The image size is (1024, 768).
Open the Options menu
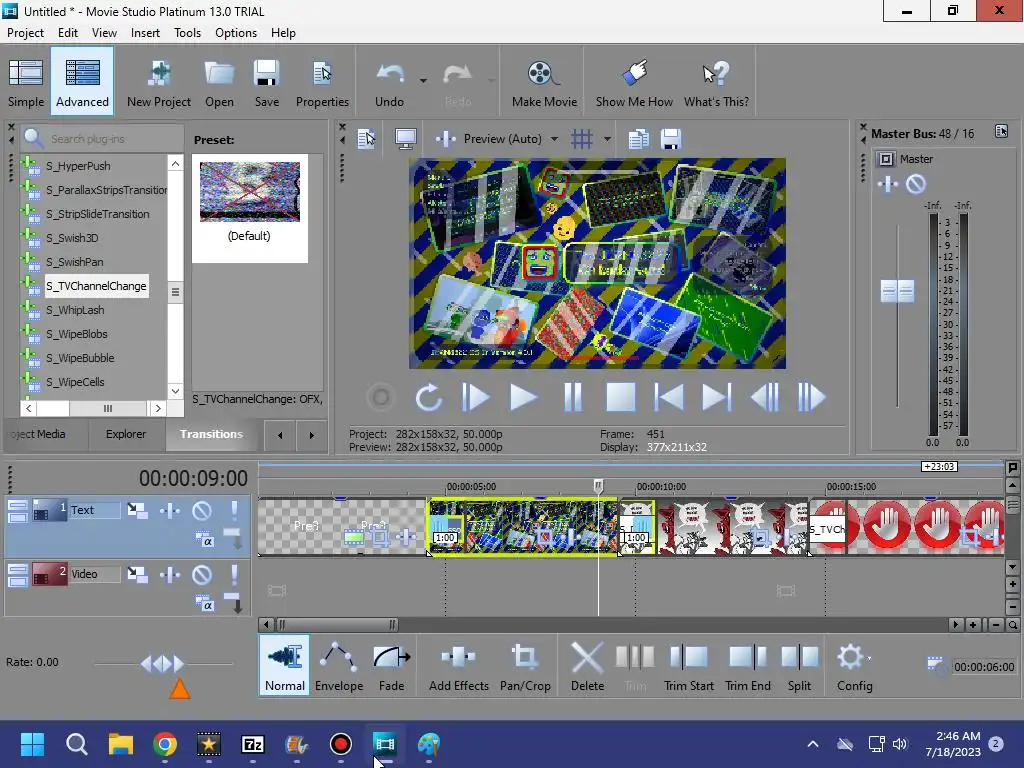click(x=236, y=33)
